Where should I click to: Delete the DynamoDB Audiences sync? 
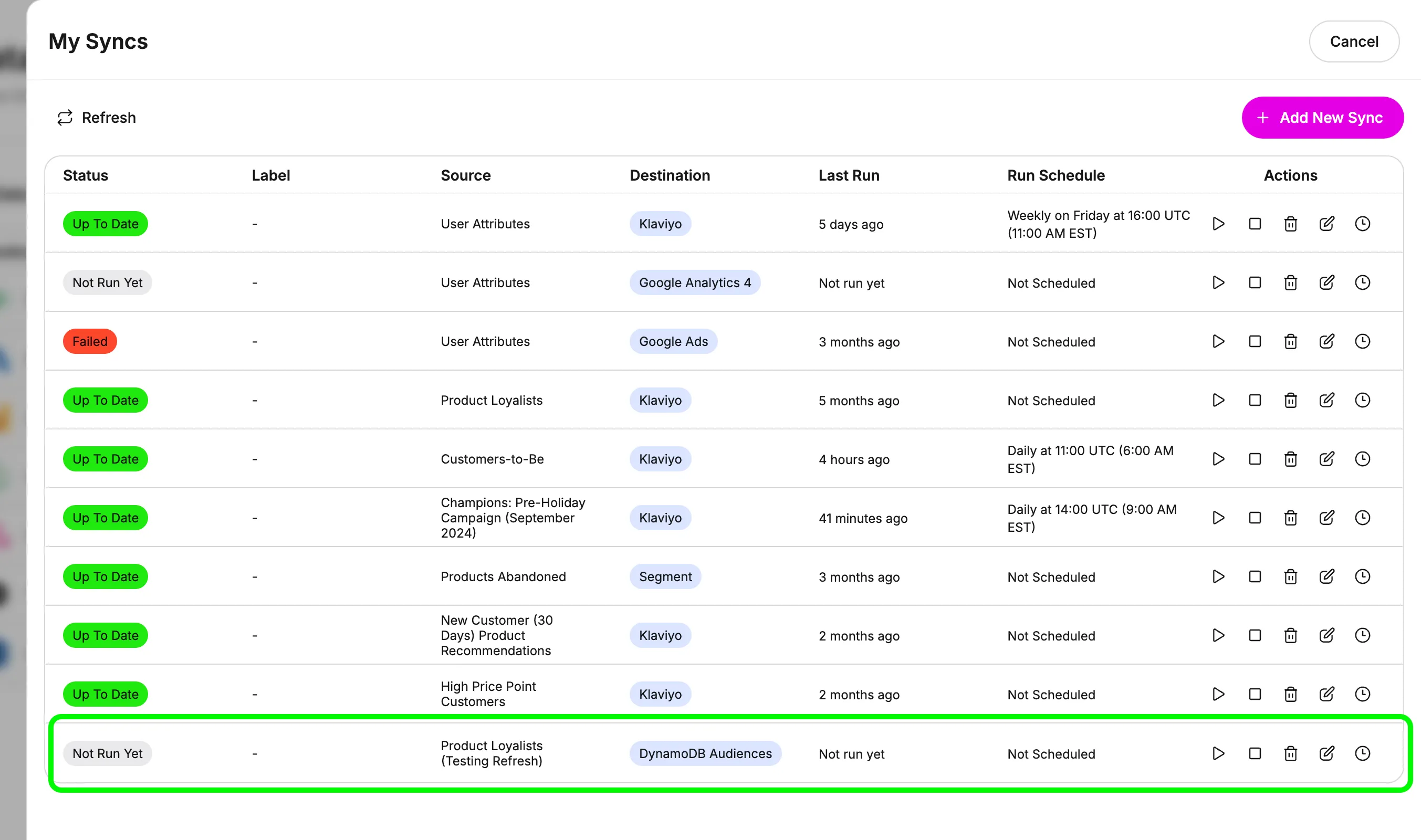coord(1290,753)
